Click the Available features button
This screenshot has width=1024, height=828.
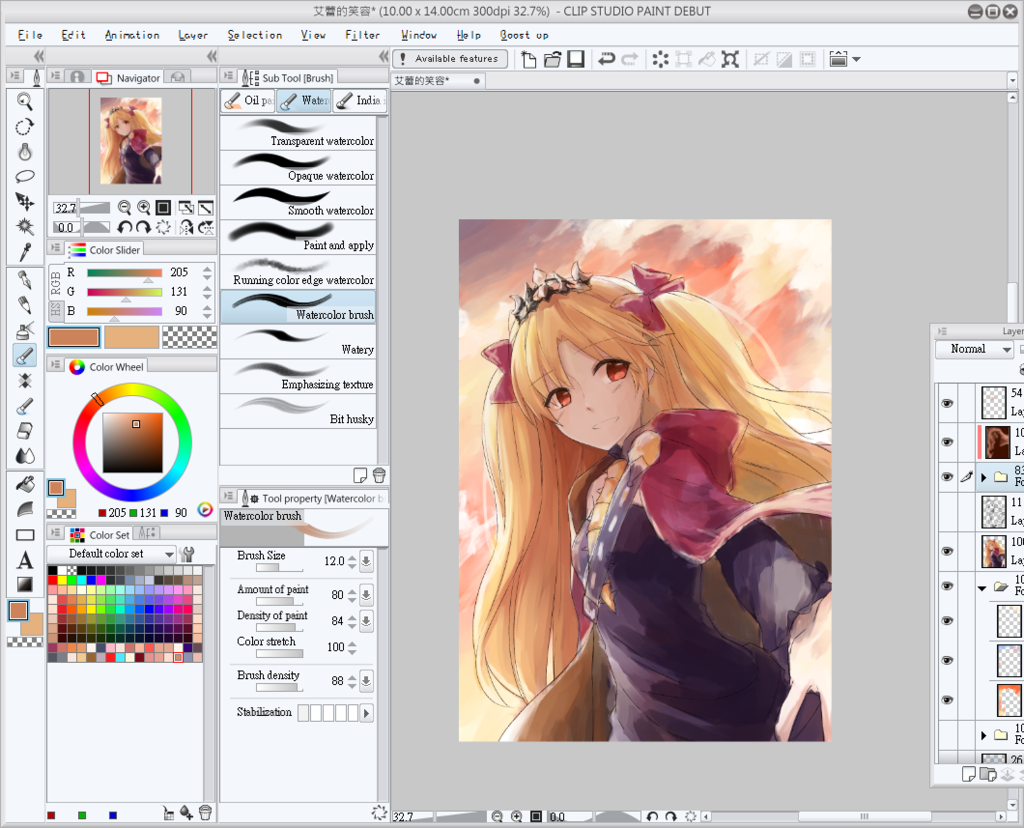point(449,59)
